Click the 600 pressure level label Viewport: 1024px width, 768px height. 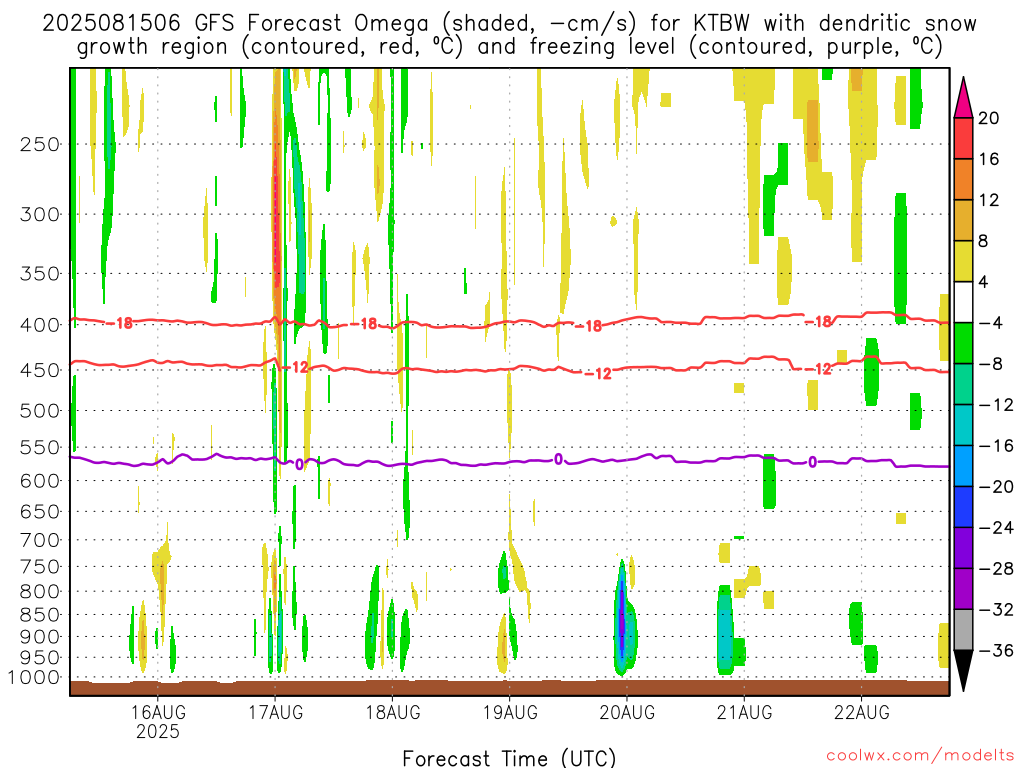pyautogui.click(x=40, y=481)
